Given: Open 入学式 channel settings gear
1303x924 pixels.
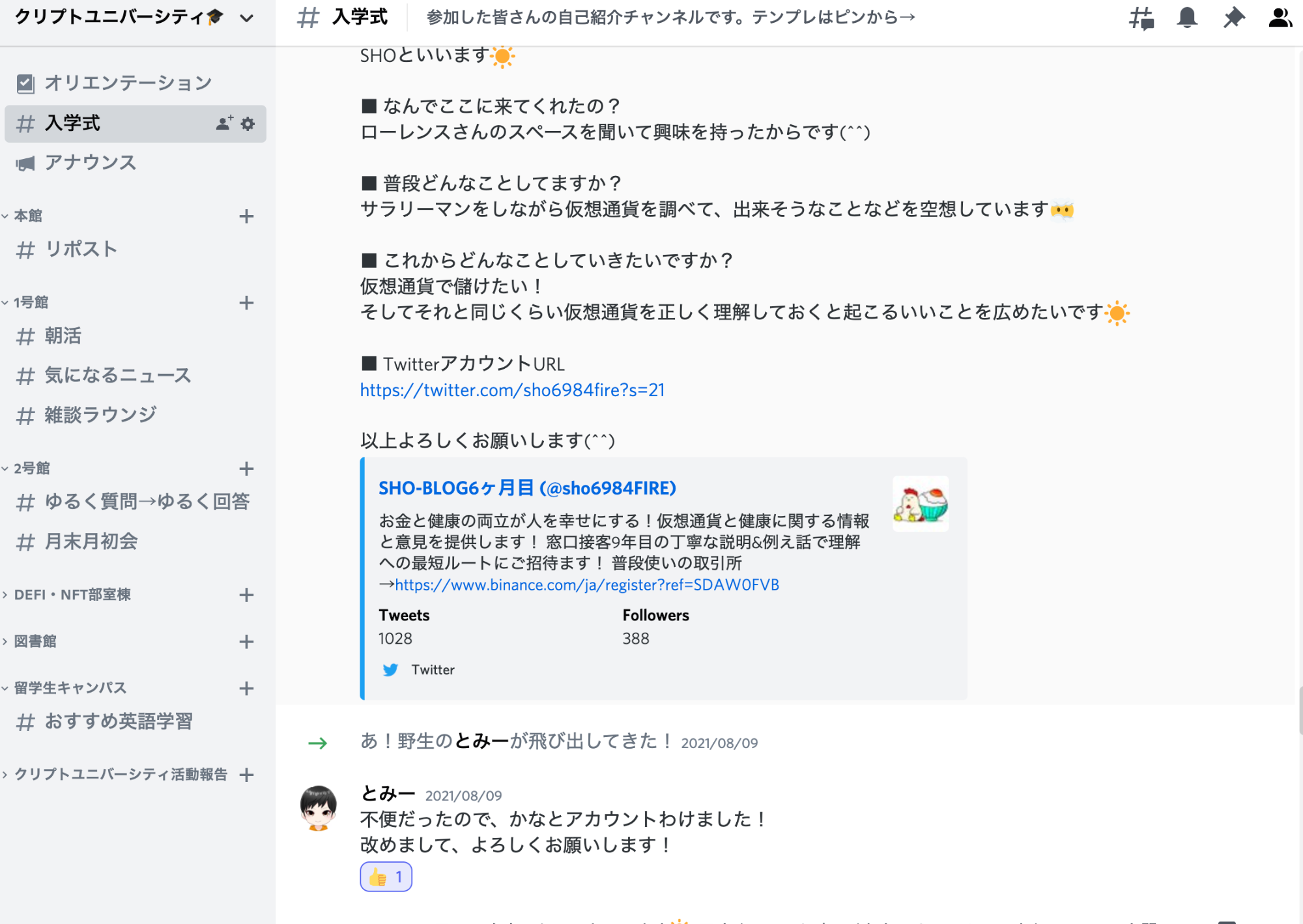Looking at the screenshot, I should (248, 124).
